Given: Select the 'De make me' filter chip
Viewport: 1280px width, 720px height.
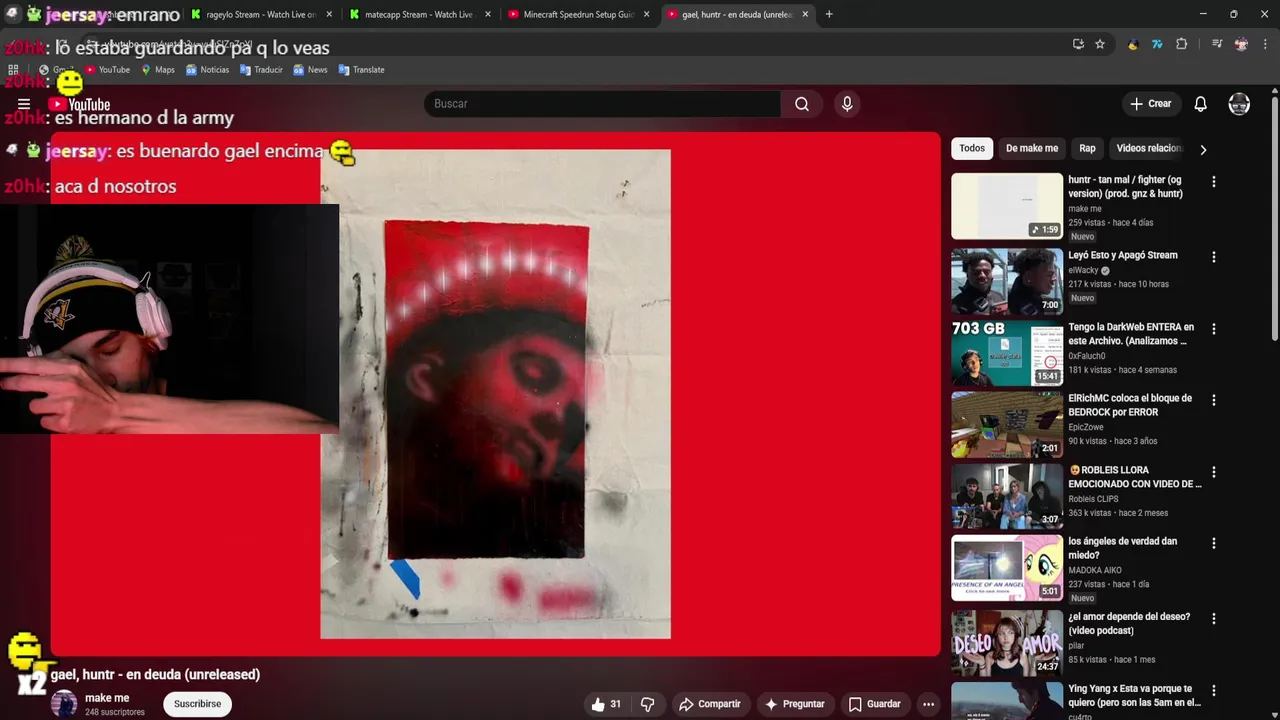Looking at the screenshot, I should pyautogui.click(x=1031, y=148).
